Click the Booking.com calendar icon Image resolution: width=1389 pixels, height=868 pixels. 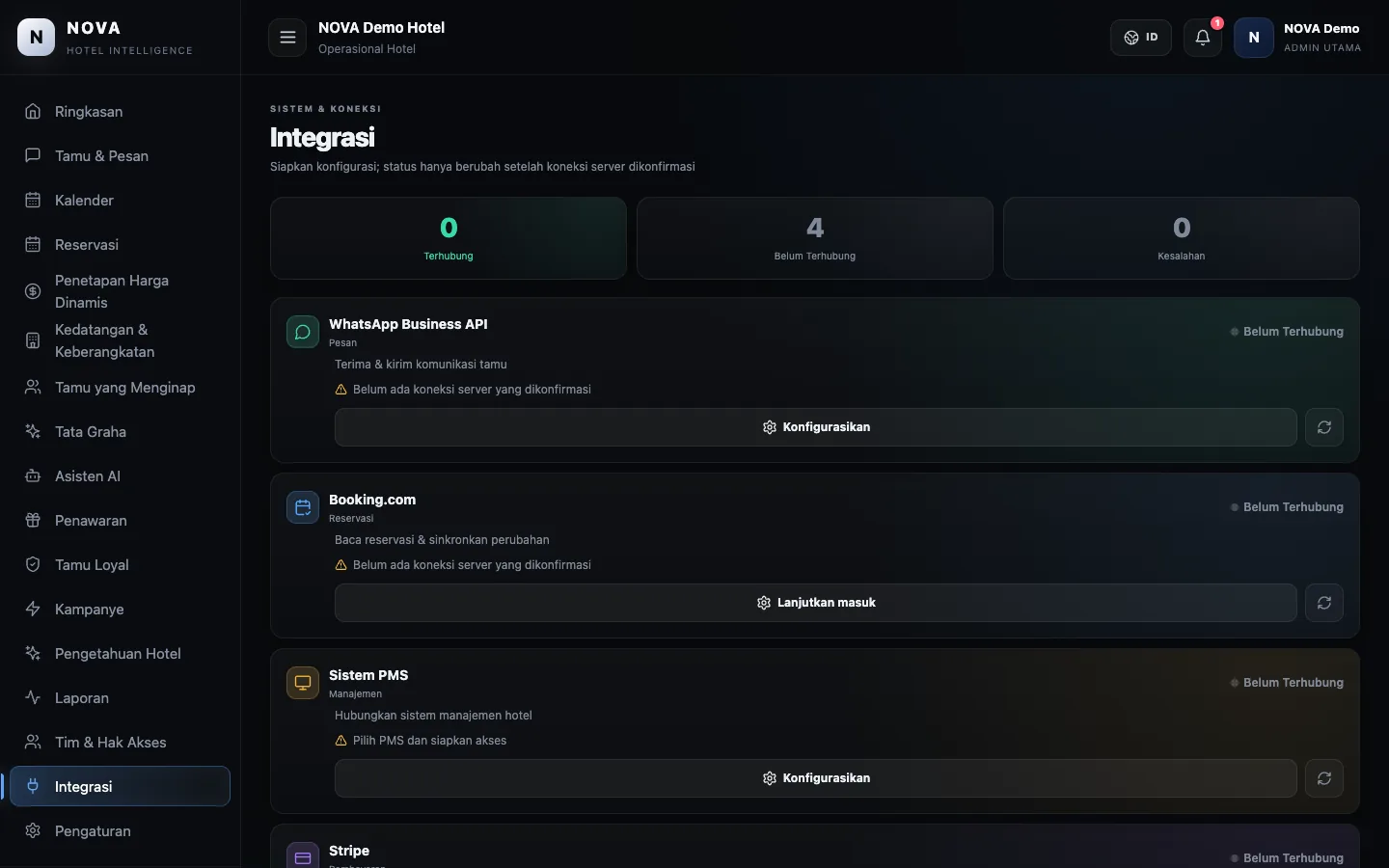pos(303,507)
